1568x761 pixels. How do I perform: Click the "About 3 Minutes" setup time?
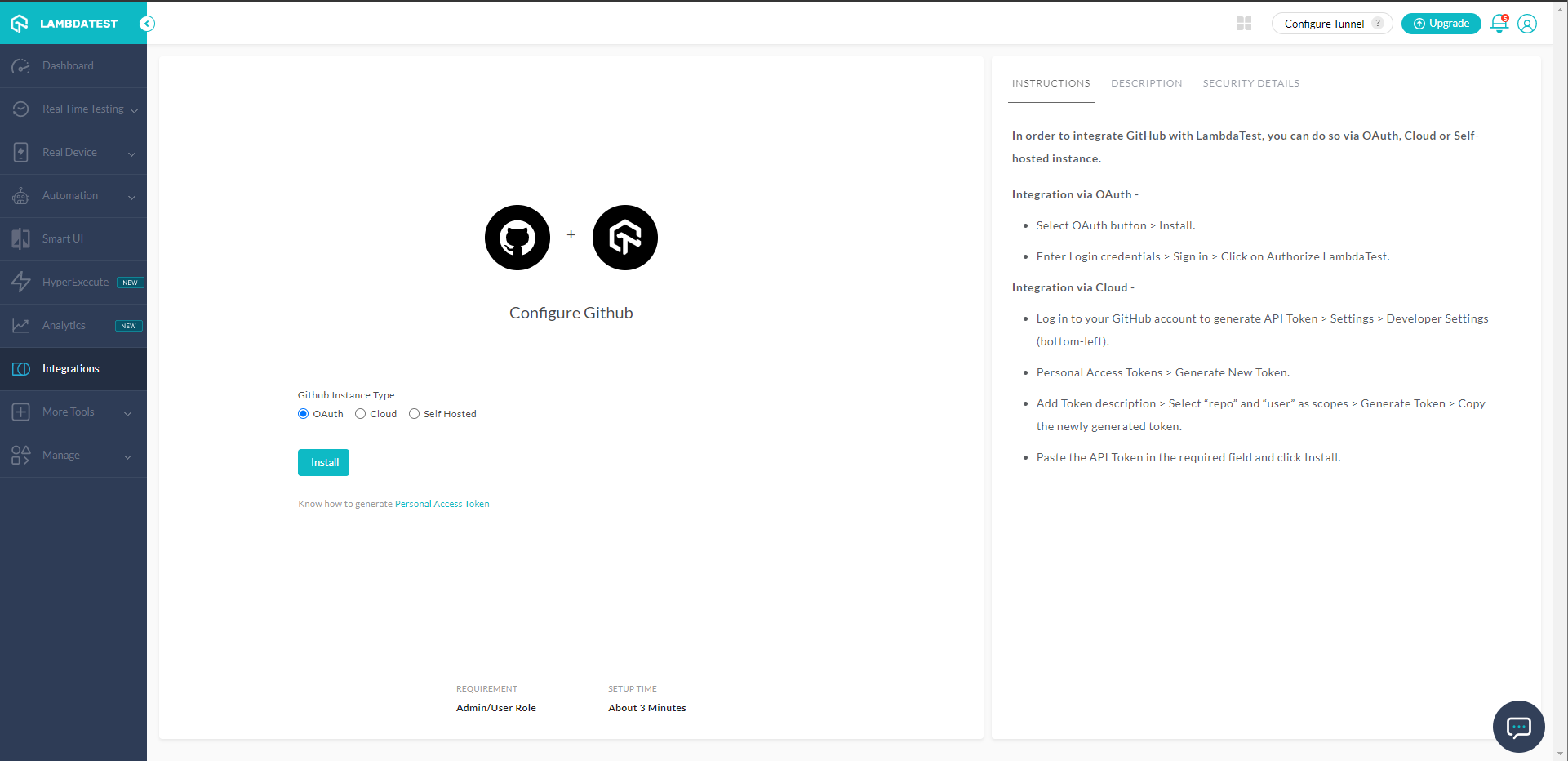647,708
